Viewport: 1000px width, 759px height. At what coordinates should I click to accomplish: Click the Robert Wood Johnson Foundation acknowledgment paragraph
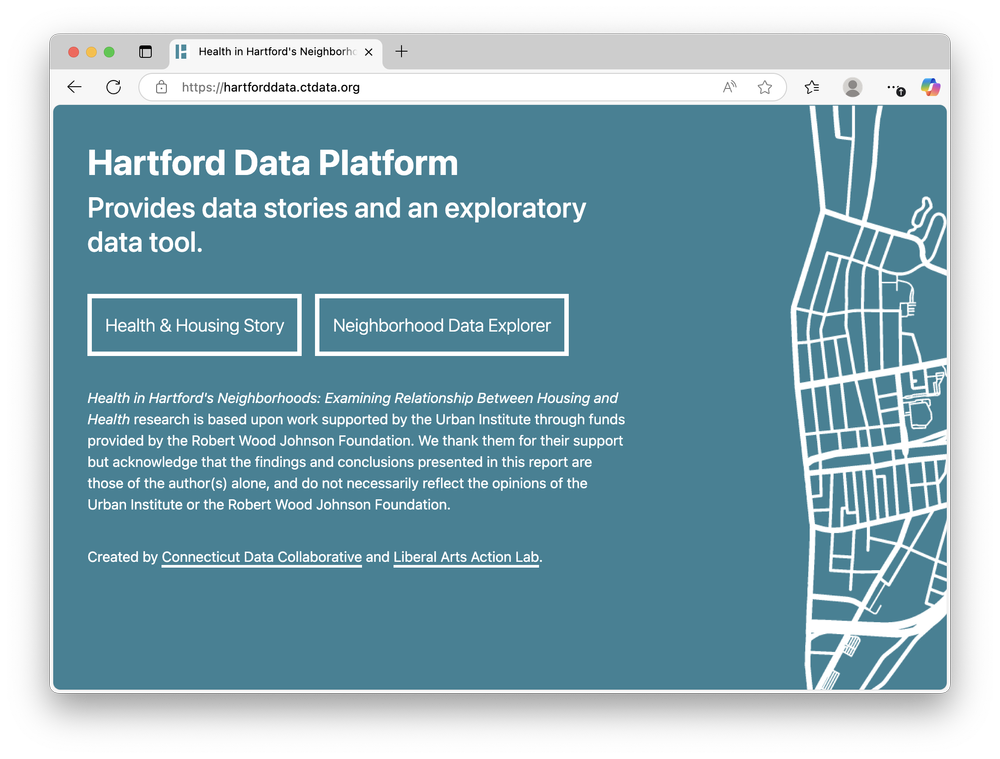tap(356, 451)
